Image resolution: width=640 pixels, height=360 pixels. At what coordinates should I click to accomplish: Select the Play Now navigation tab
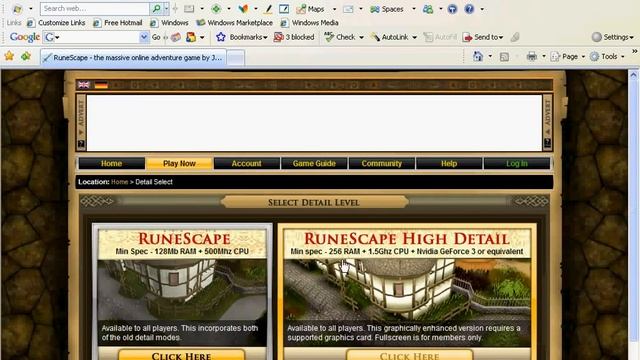[x=179, y=163]
